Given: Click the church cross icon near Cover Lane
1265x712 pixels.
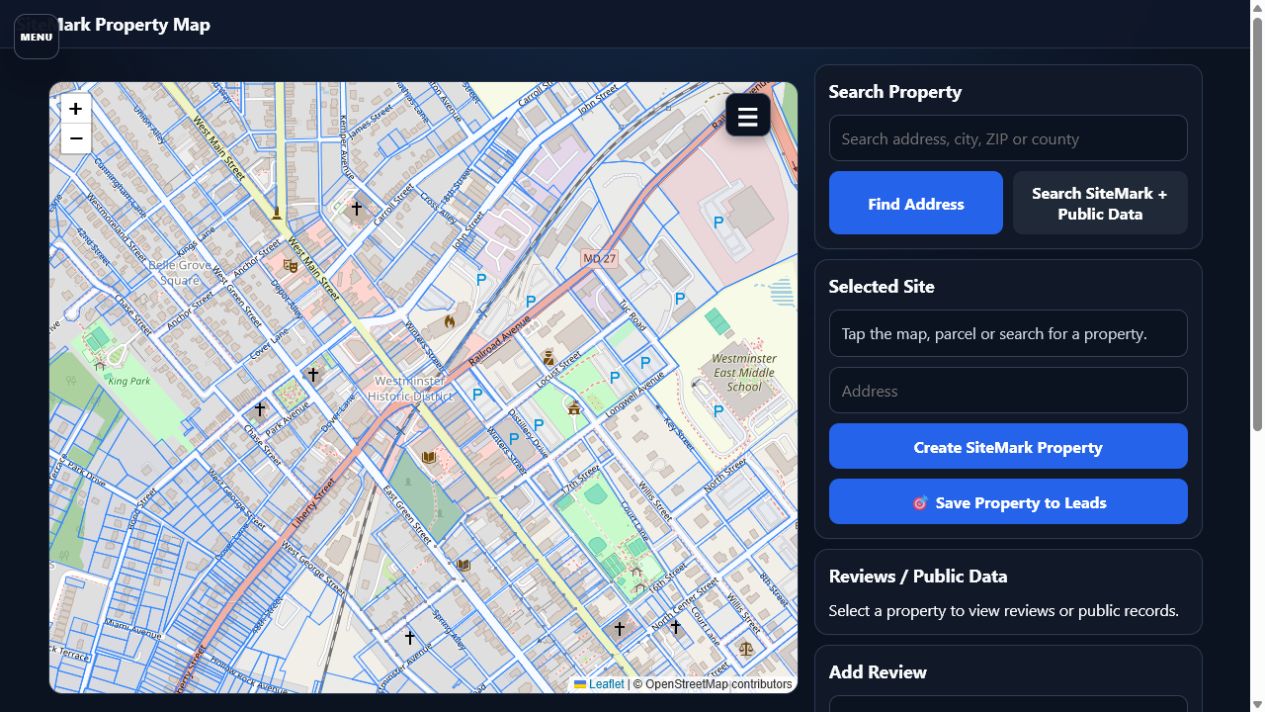Looking at the screenshot, I should [x=313, y=374].
